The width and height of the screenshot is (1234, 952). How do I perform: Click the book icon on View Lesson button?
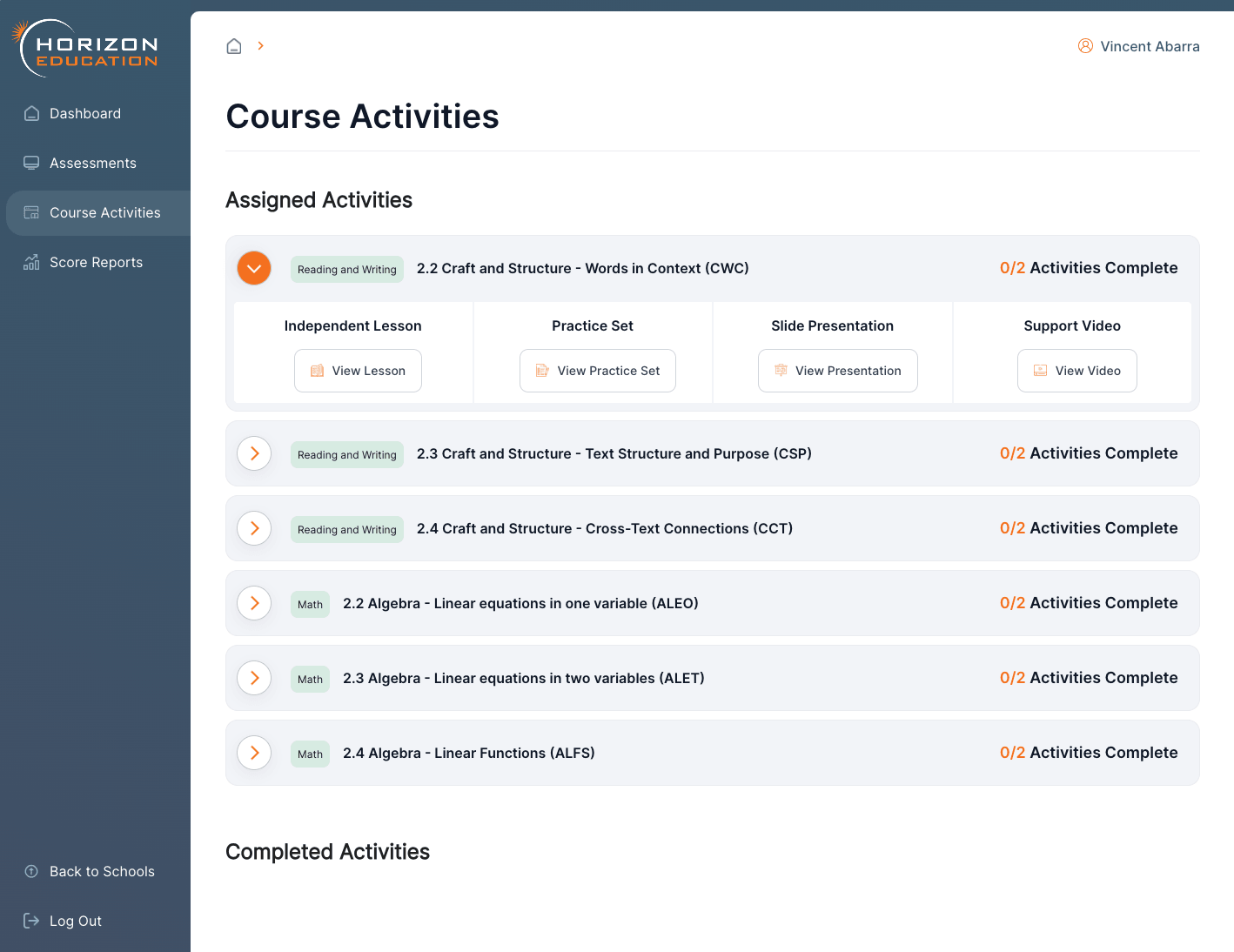[319, 371]
